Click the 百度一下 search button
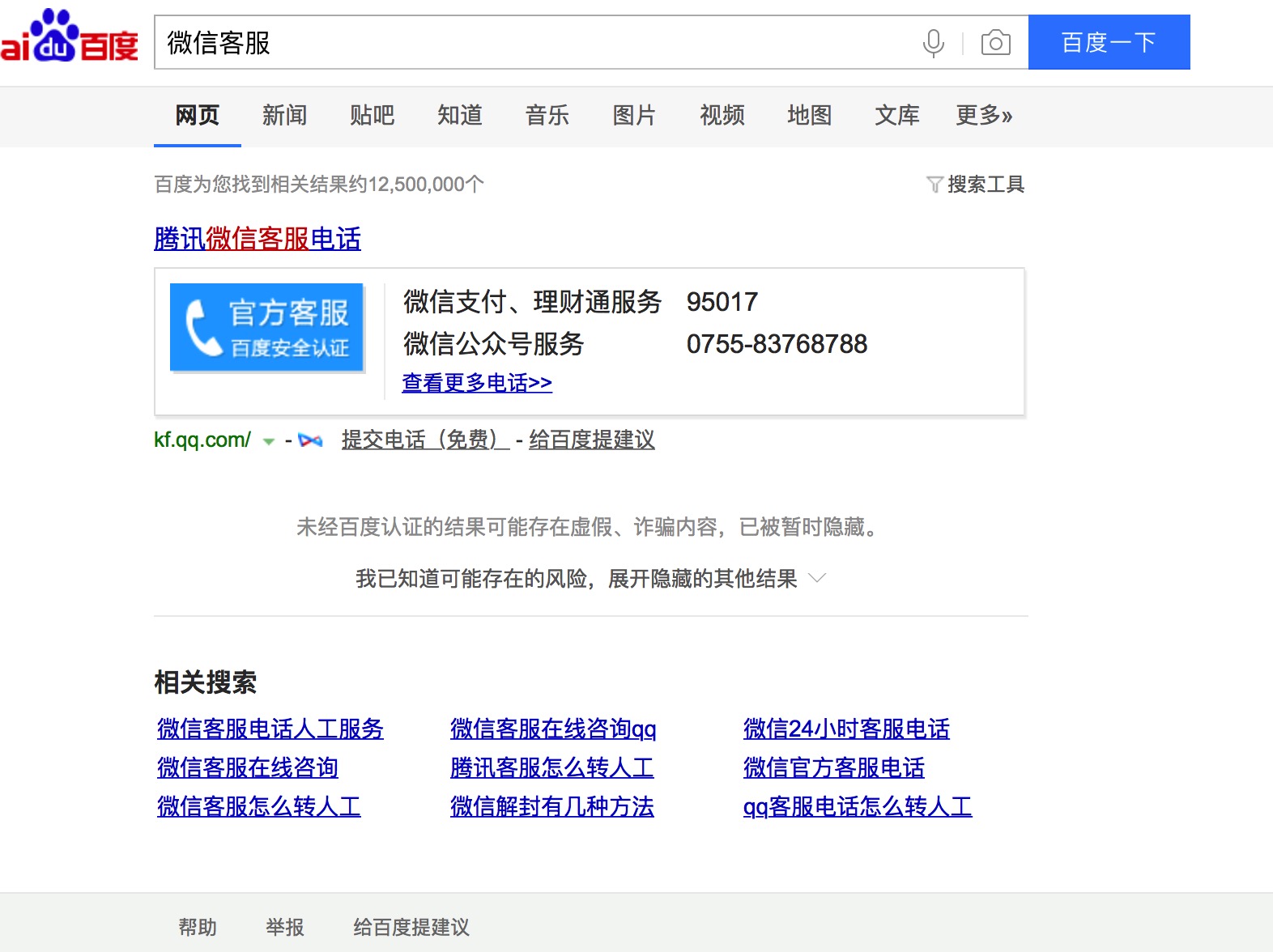1273x952 pixels. [x=1109, y=42]
